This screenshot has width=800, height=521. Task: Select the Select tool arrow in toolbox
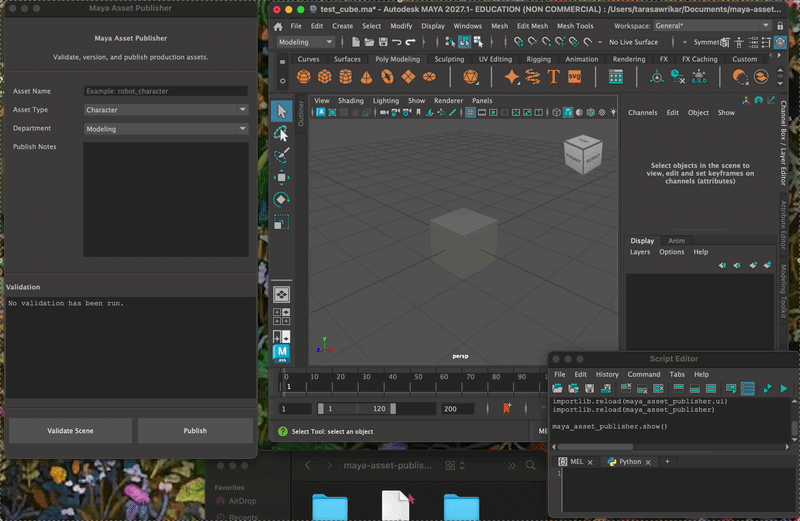point(282,111)
